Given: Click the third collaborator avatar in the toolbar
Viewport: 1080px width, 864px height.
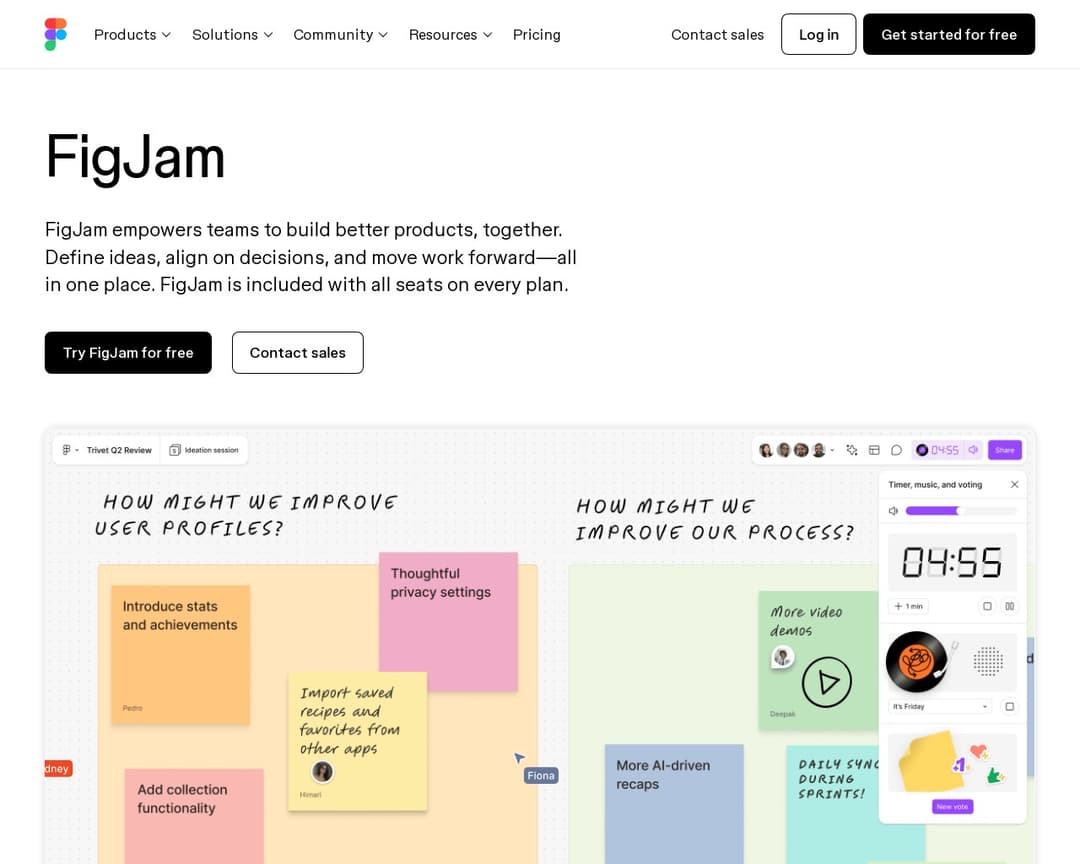Looking at the screenshot, I should 801,450.
